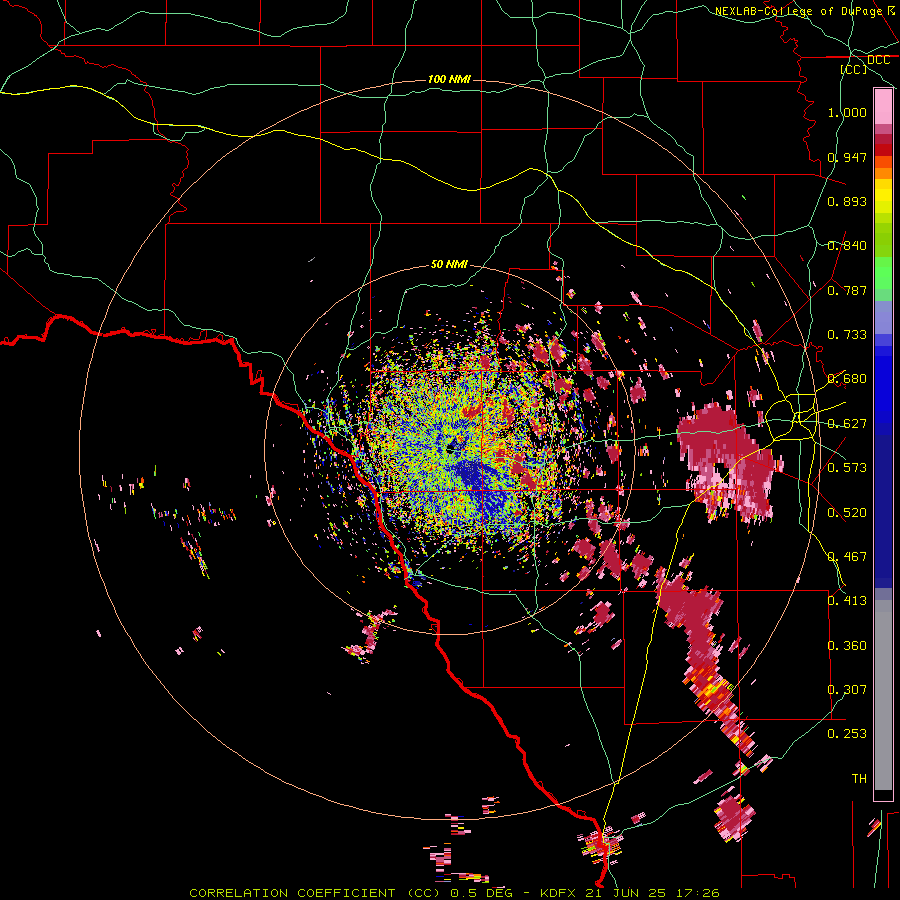The height and width of the screenshot is (900, 900).
Task: Click the 'CORRELATION COEFFICIENT (CC)' caption text
Action: [315, 893]
